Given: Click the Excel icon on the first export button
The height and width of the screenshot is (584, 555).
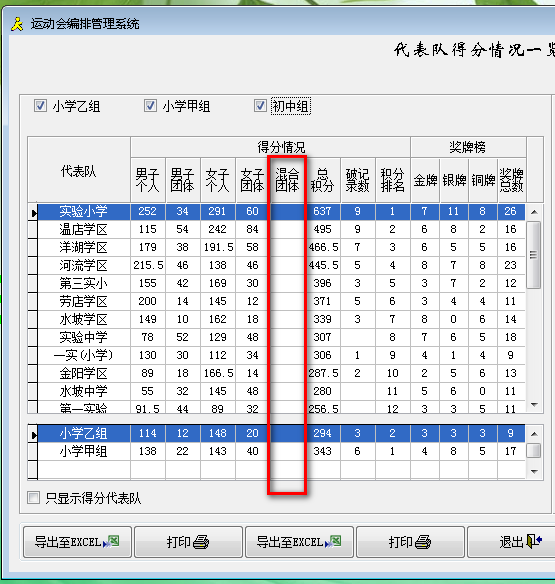Looking at the screenshot, I should 111,542.
